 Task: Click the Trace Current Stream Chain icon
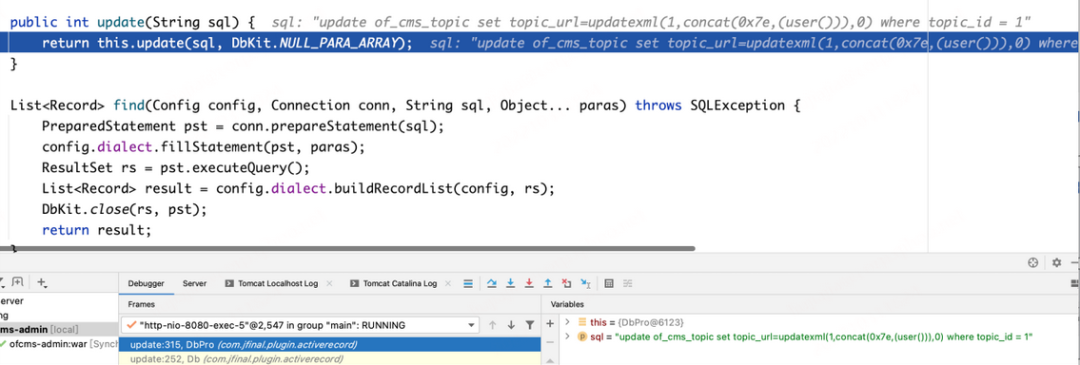click(x=627, y=283)
